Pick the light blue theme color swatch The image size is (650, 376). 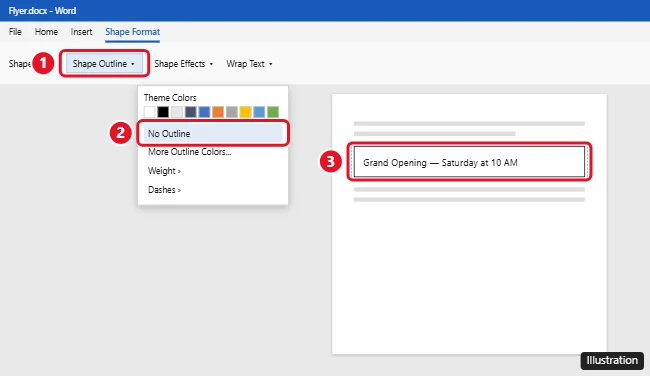259,112
